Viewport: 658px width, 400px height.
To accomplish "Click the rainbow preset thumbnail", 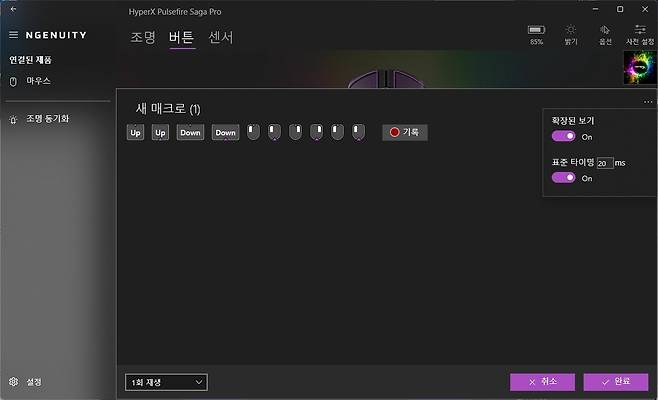I will (637, 66).
